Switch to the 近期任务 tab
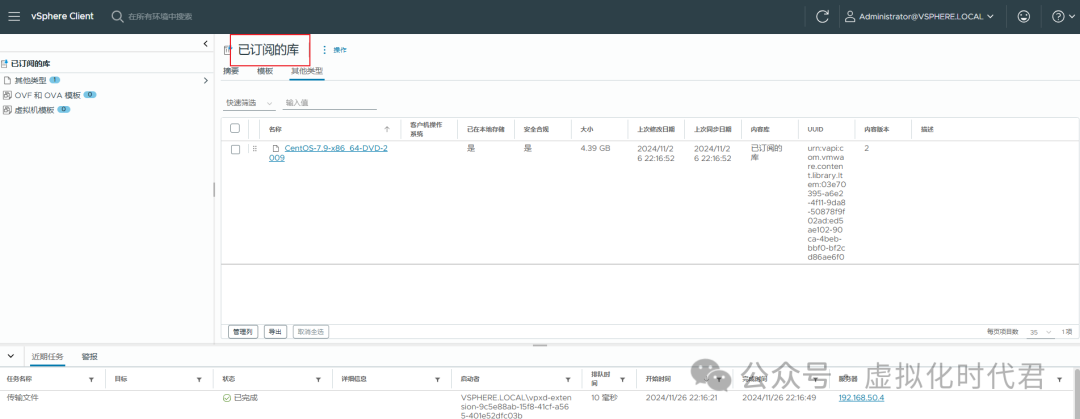 pyautogui.click(x=47, y=357)
